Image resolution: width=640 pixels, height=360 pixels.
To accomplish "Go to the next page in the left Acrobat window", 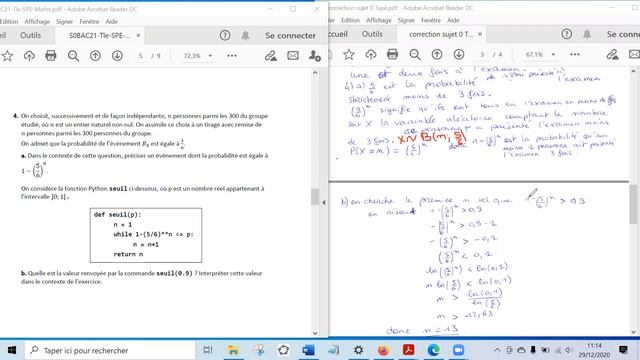I will coord(117,56).
